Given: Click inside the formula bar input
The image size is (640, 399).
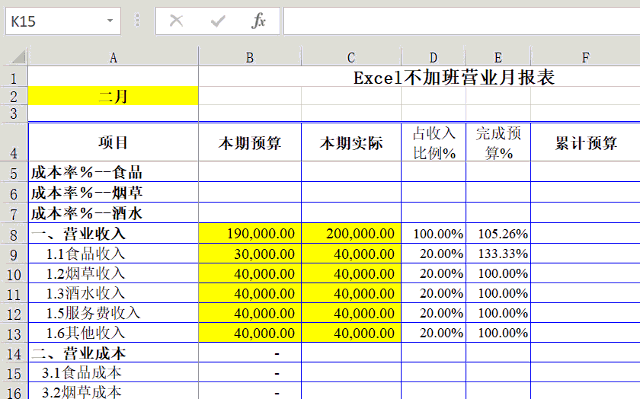Looking at the screenshot, I should coord(461,21).
